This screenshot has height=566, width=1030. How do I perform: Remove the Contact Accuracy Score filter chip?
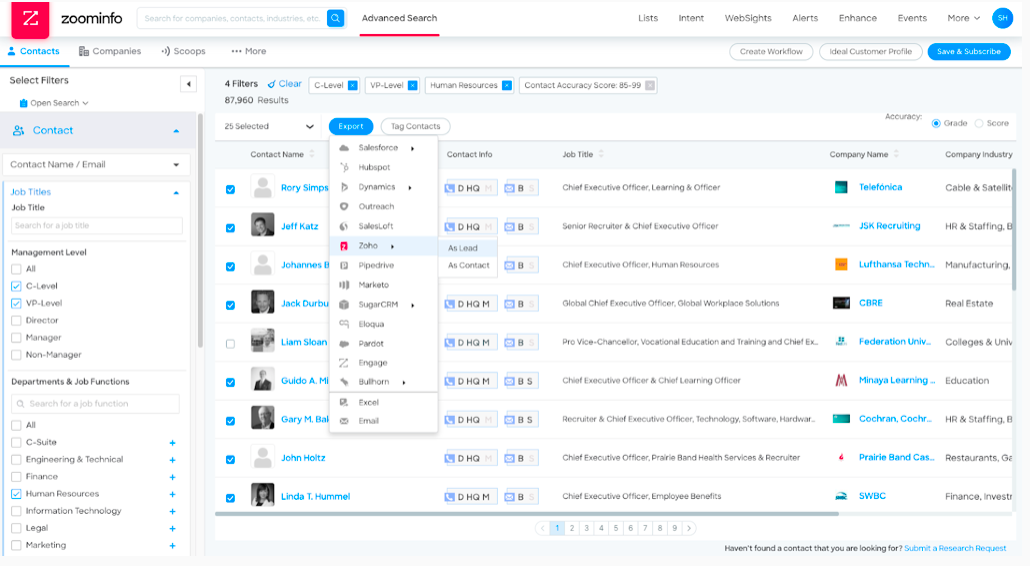click(x=650, y=85)
